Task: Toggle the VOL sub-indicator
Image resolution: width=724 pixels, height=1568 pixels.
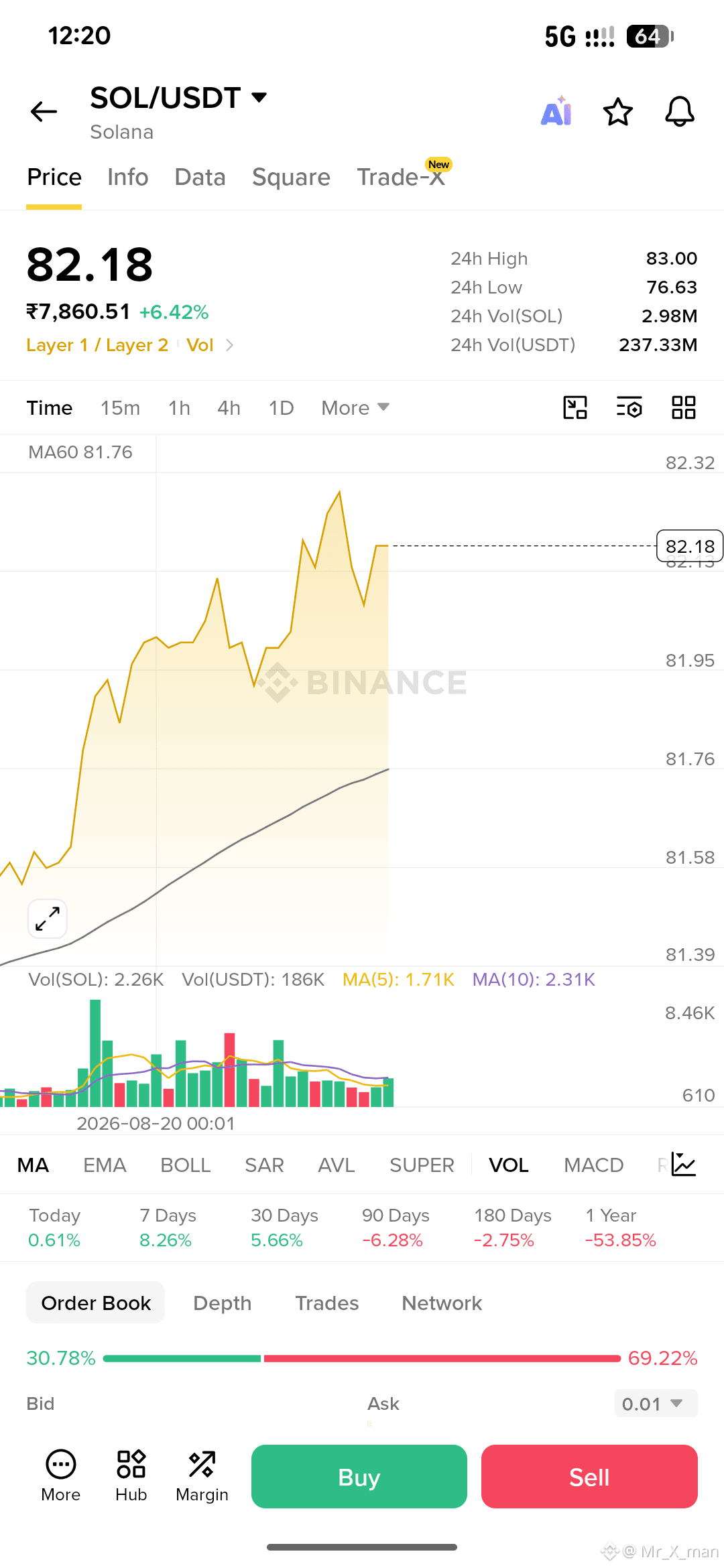Action: [509, 1165]
